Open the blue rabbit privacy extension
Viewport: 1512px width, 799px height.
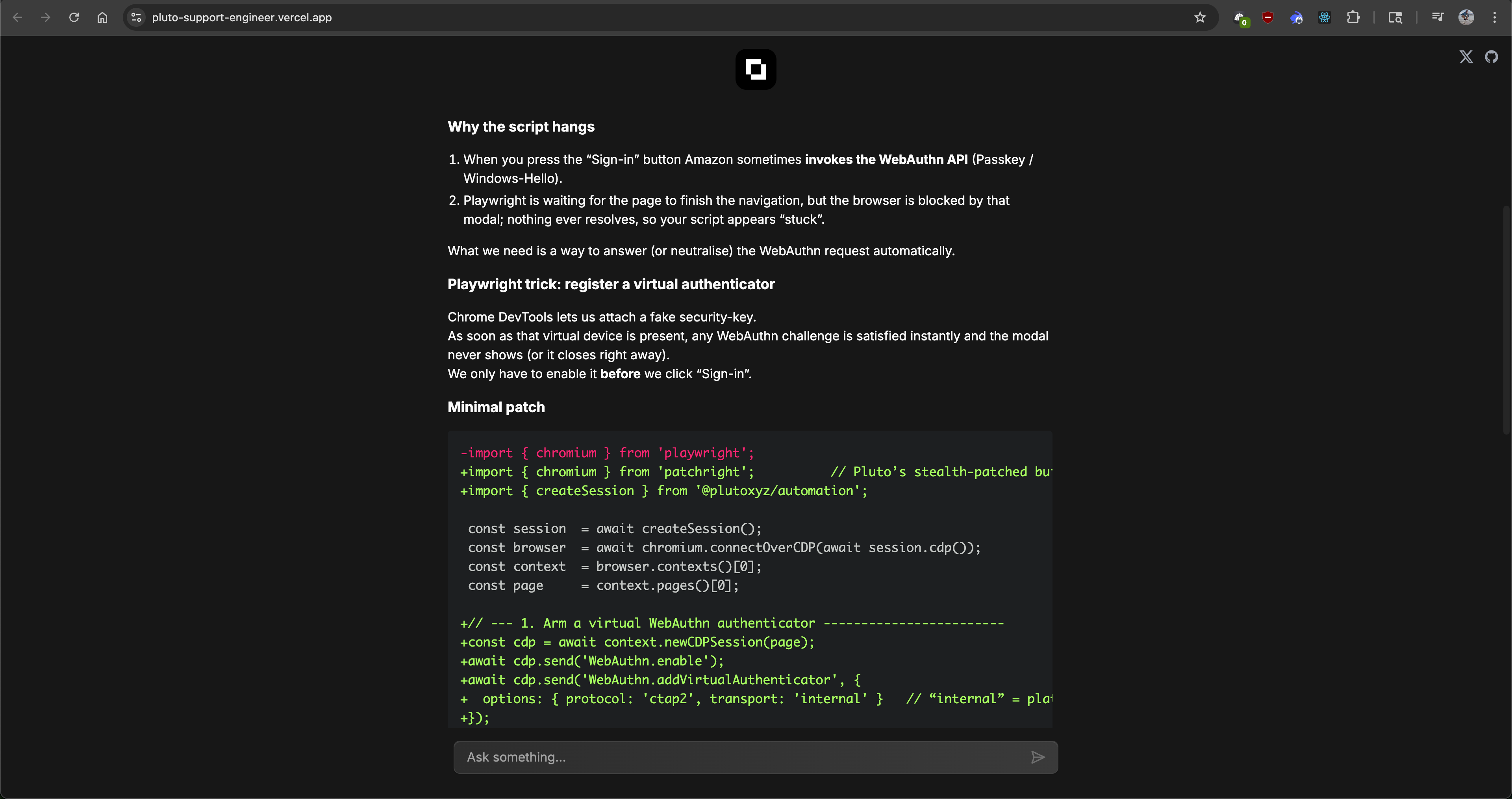tap(1297, 18)
